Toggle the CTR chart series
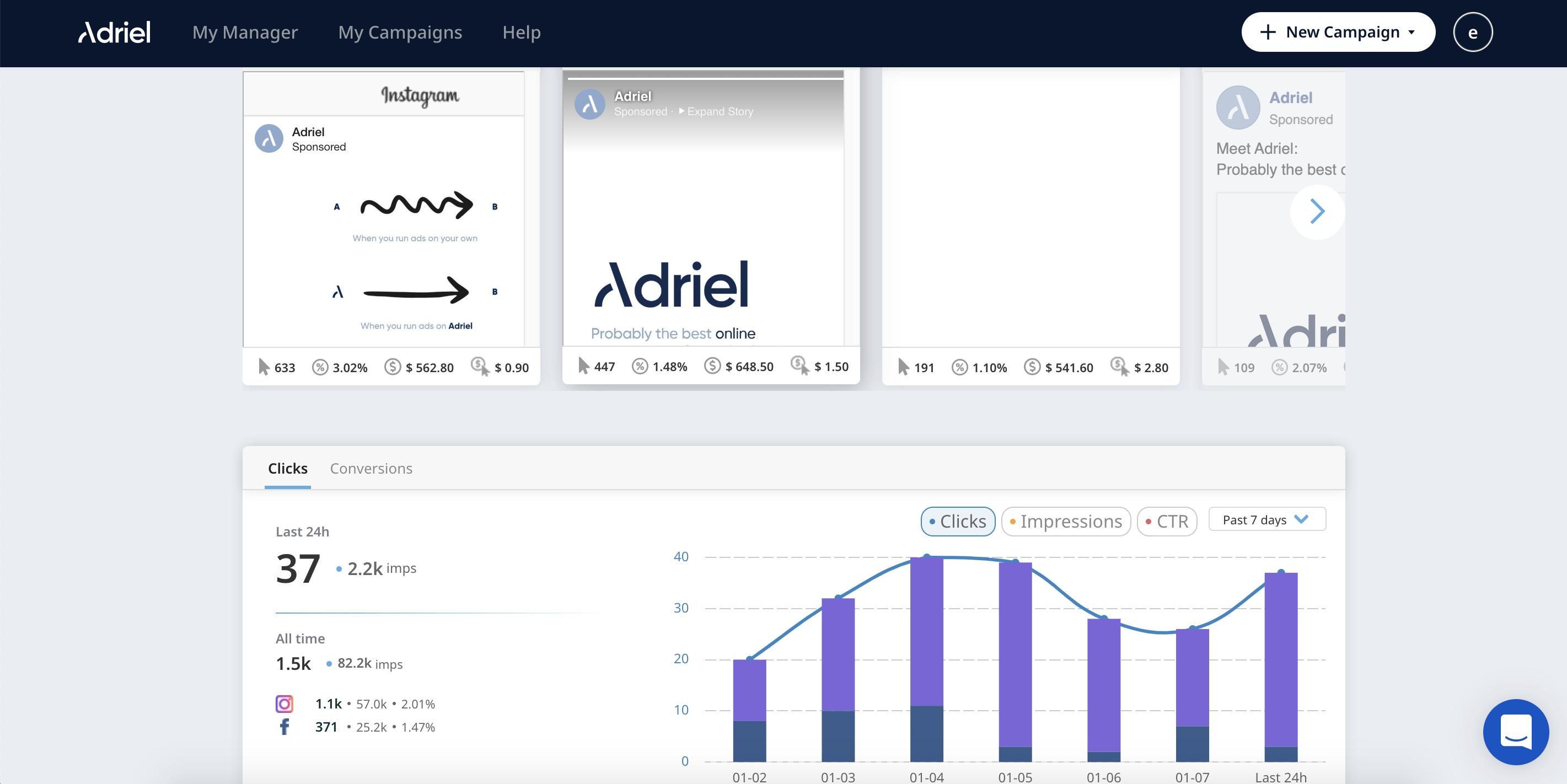The height and width of the screenshot is (784, 1567). point(1167,521)
